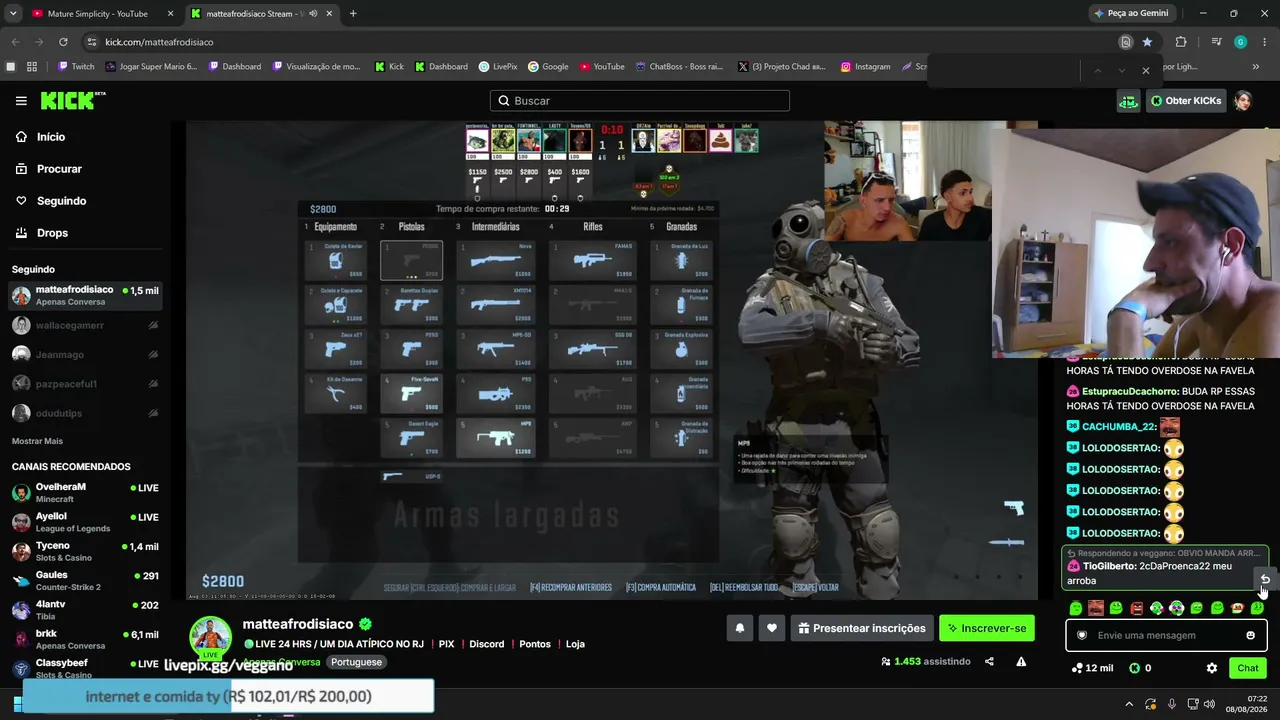The image size is (1280, 720).
Task: Open recommended channel 4lantv
Action: [85, 610]
